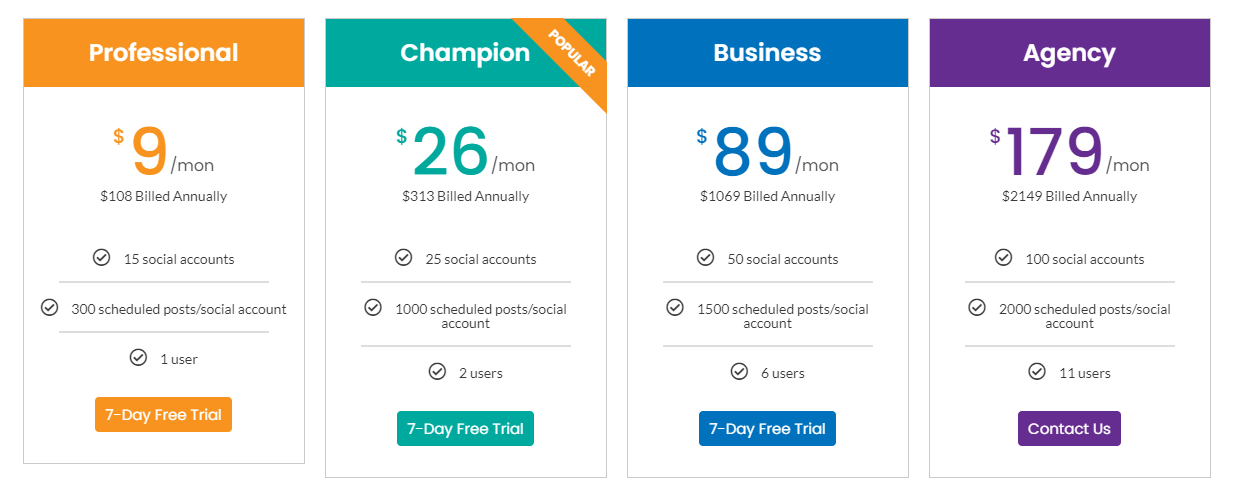
Task: Start Business plan 7-Day Free Trial
Action: point(767,428)
